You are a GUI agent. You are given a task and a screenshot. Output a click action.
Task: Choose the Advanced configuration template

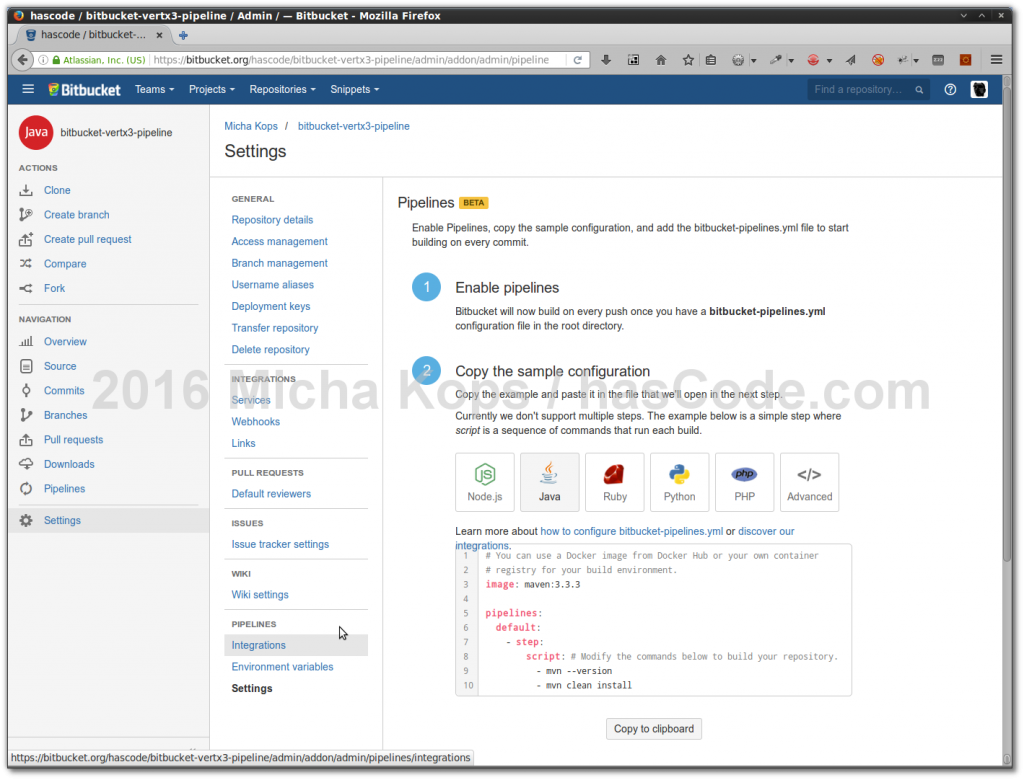click(x=809, y=482)
